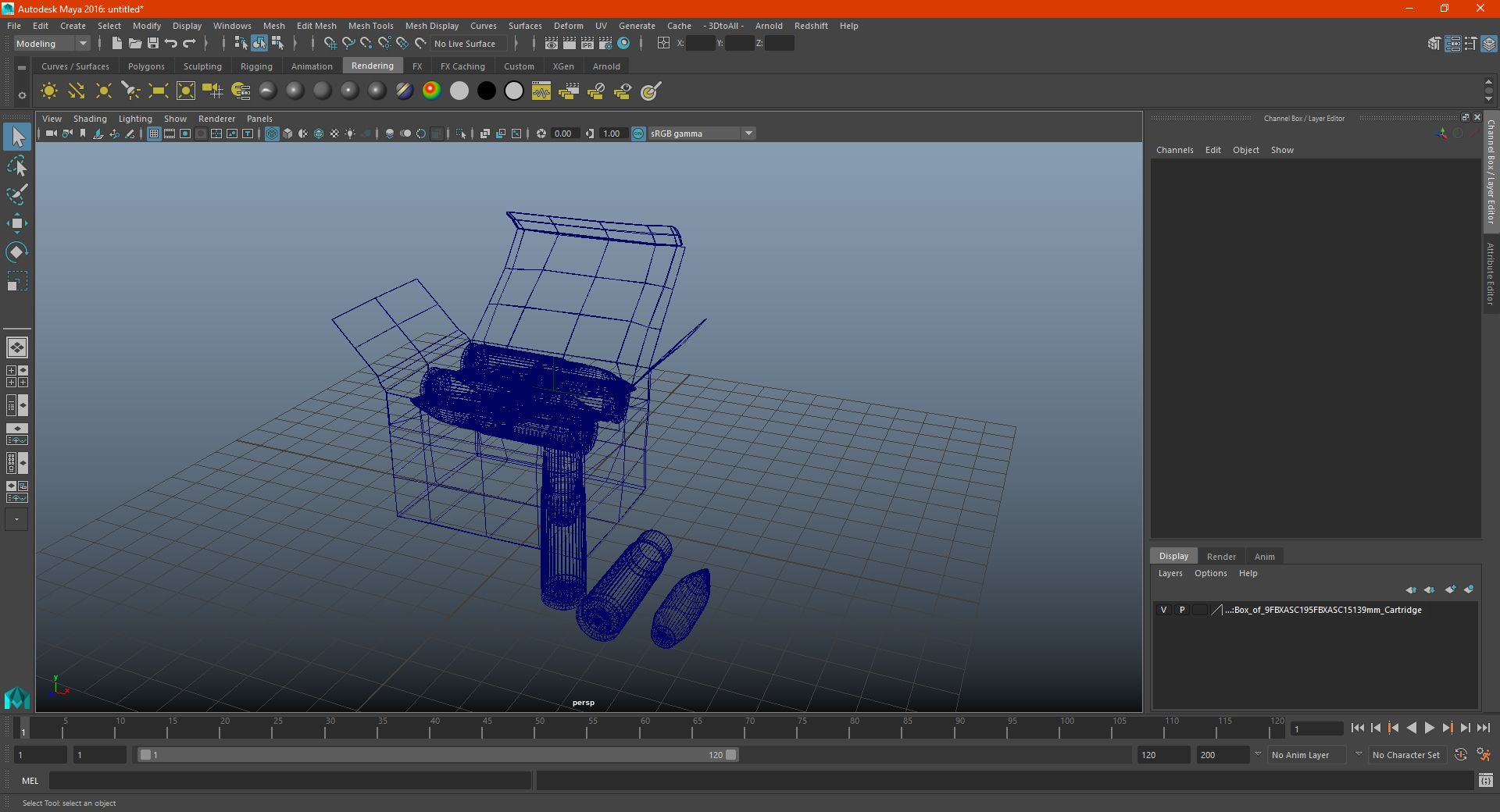Open Options menu in Layer Editor
The height and width of the screenshot is (812, 1500).
1210,573
